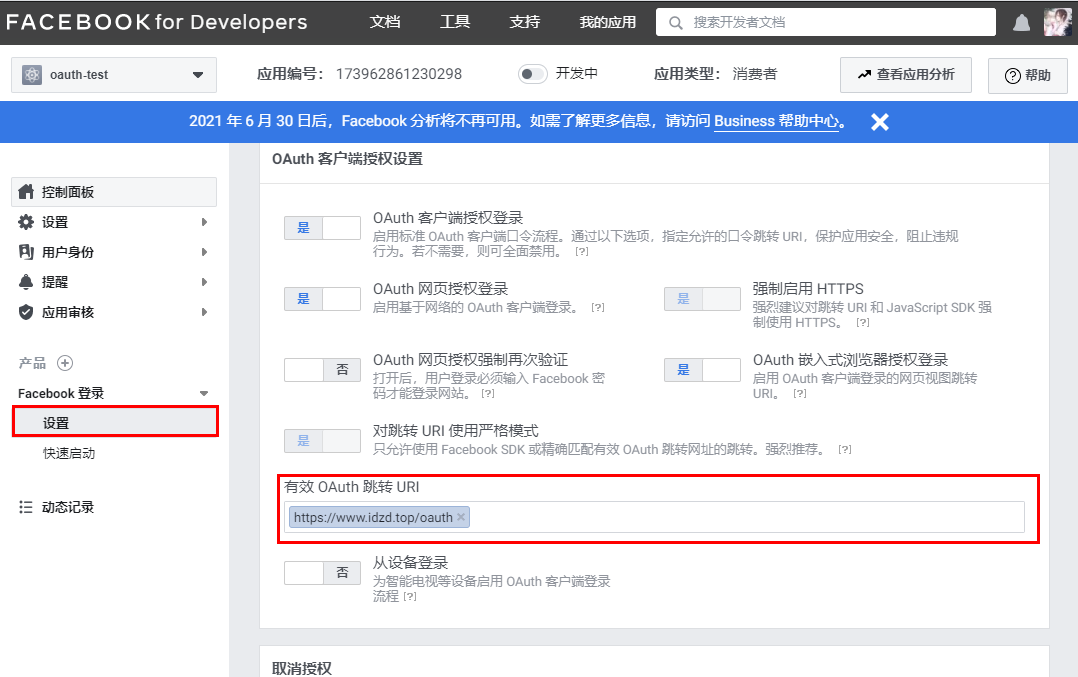Click the 产品 sidebar label
1078x677 pixels.
(32, 363)
